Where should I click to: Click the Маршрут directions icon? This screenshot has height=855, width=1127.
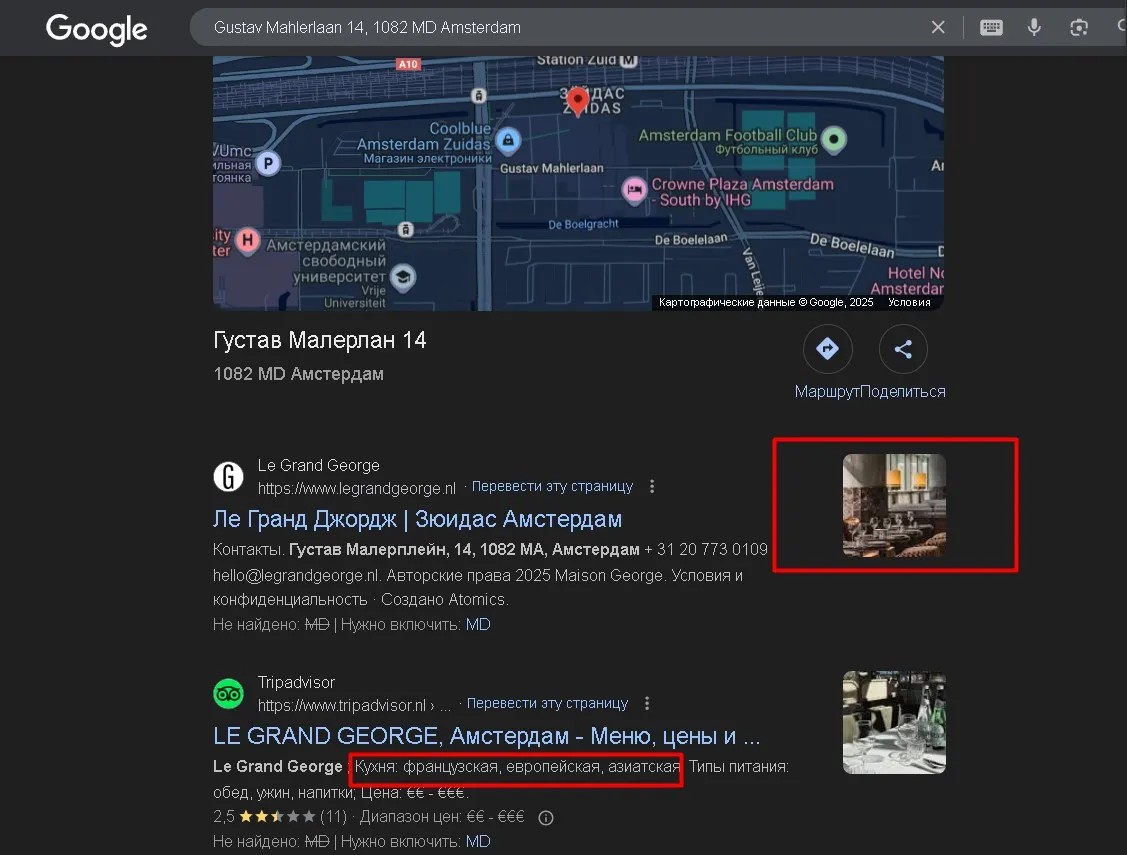(x=827, y=349)
